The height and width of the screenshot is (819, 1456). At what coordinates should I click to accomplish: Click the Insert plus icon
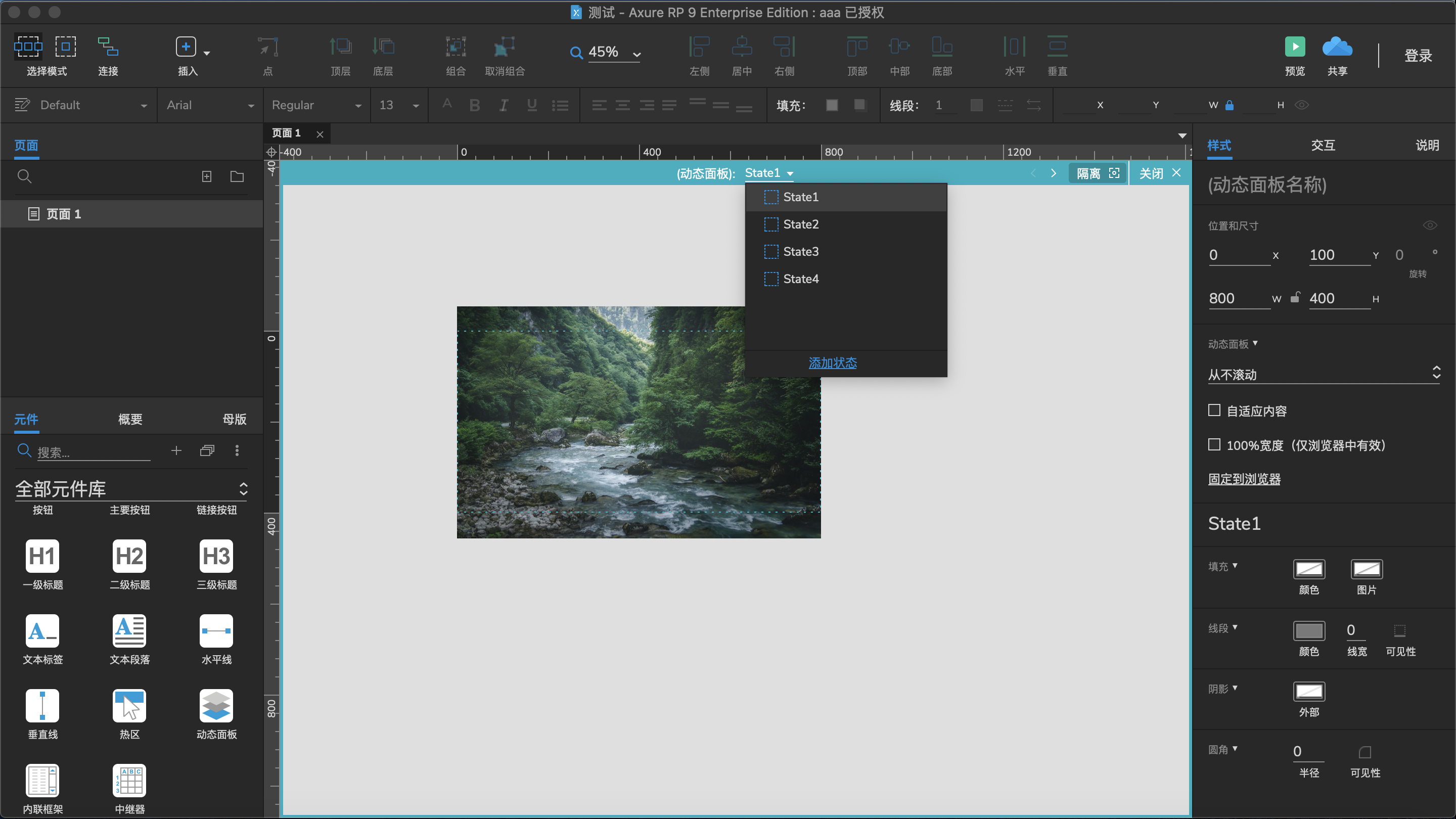[186, 47]
